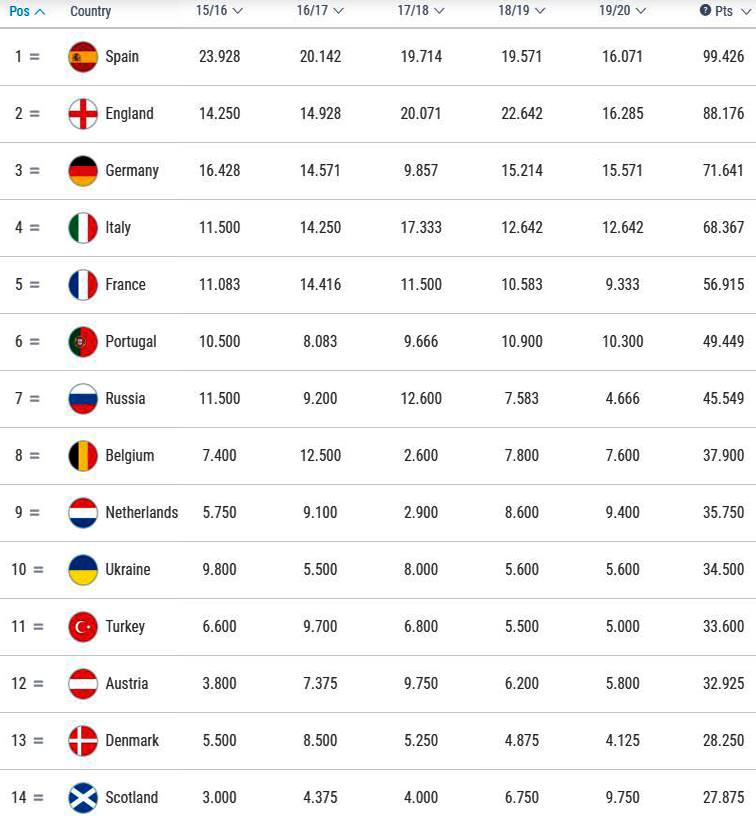Open the Italy country link
Screen dimensions: 756x816
[118, 228]
